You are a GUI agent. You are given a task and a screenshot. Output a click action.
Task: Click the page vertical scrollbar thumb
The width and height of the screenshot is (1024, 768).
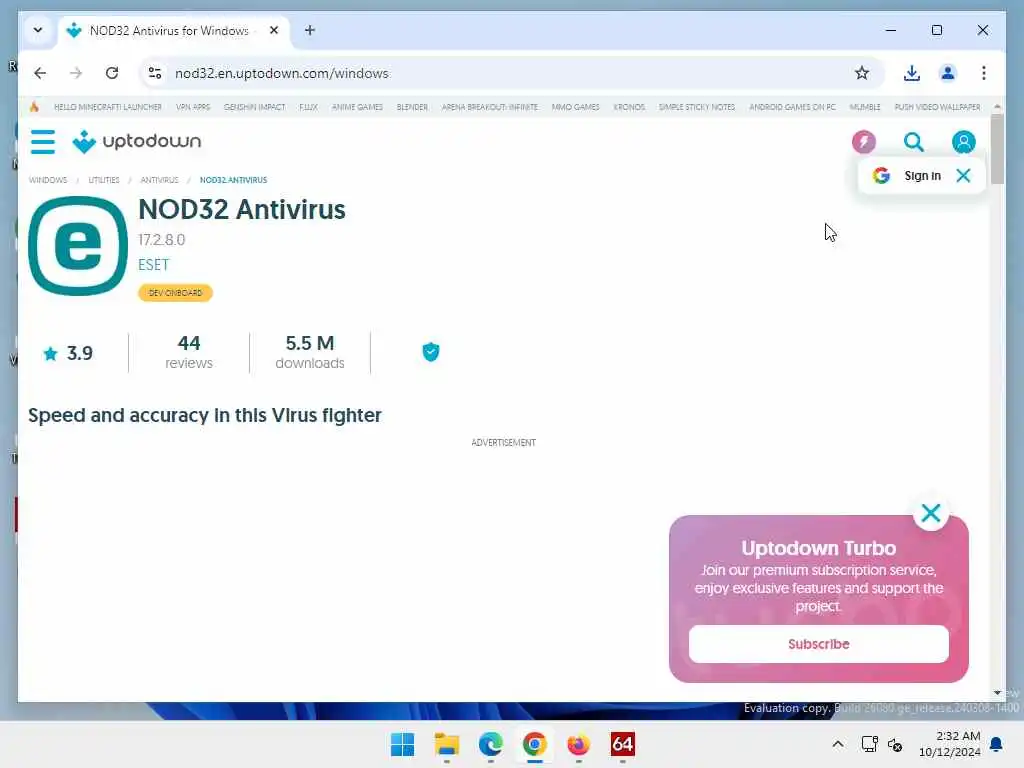coord(997,149)
